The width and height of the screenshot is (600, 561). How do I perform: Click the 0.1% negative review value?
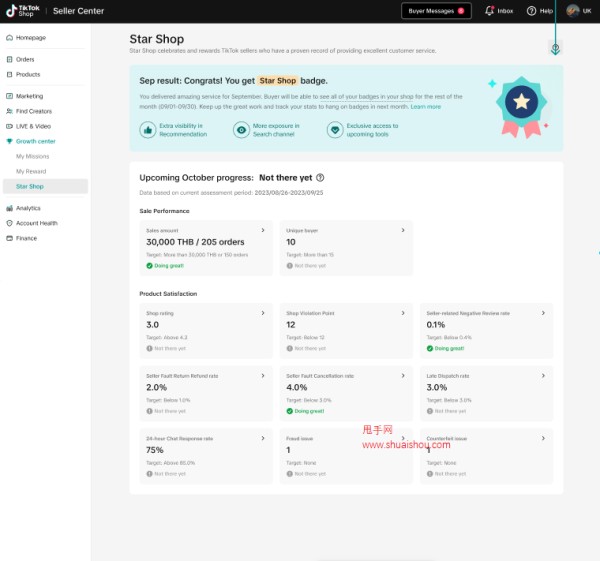tap(436, 325)
